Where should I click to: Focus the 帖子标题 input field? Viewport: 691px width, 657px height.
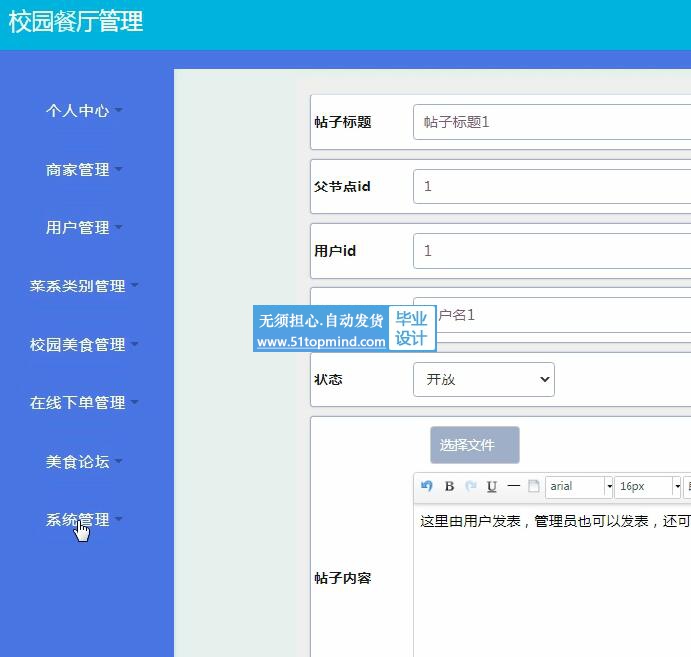point(552,122)
